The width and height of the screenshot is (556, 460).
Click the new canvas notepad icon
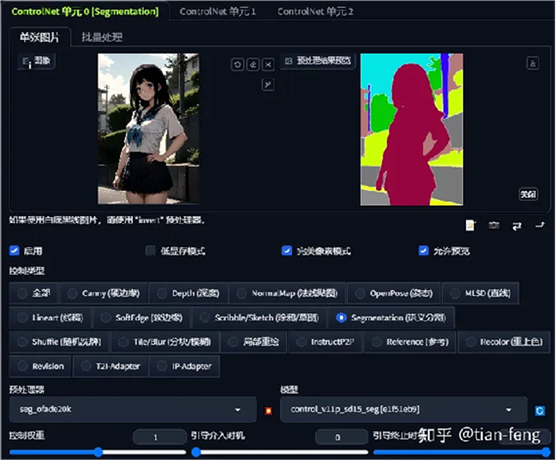470,225
